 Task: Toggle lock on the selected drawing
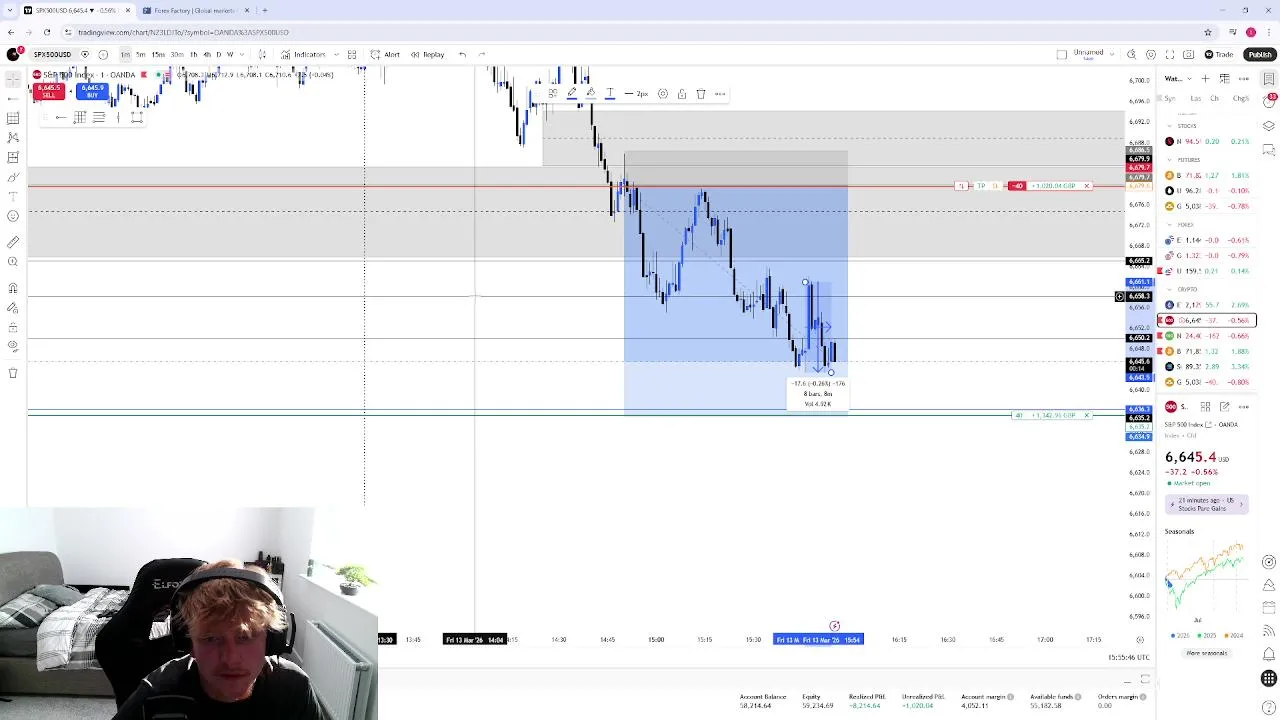pos(681,94)
